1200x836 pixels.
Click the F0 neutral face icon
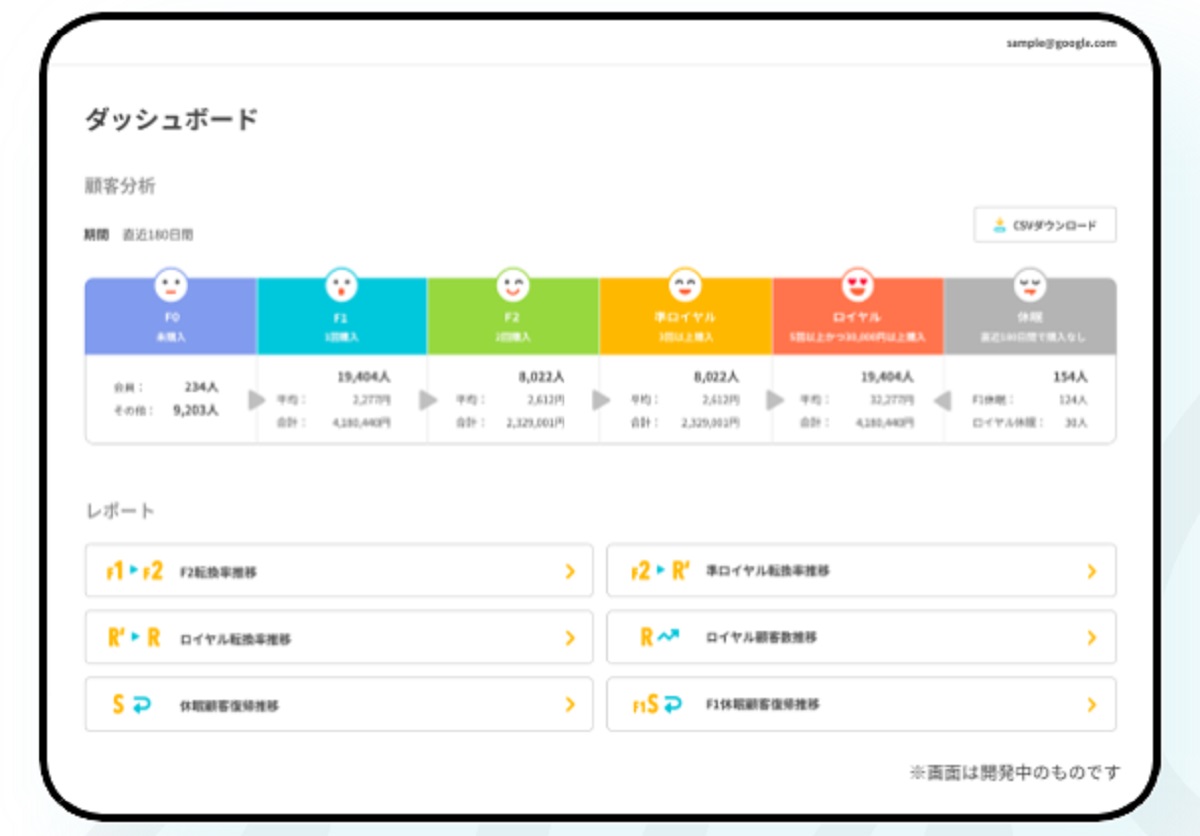171,285
